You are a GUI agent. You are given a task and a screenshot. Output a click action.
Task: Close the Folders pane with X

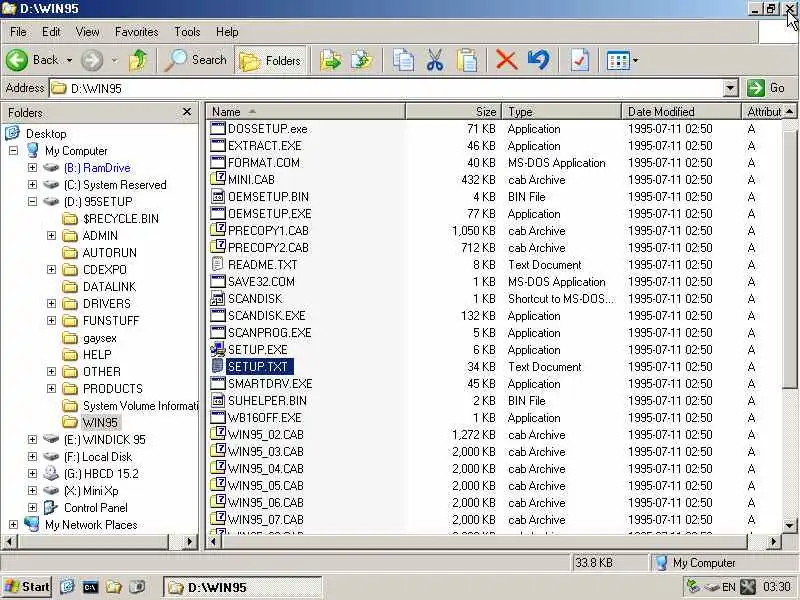[187, 112]
